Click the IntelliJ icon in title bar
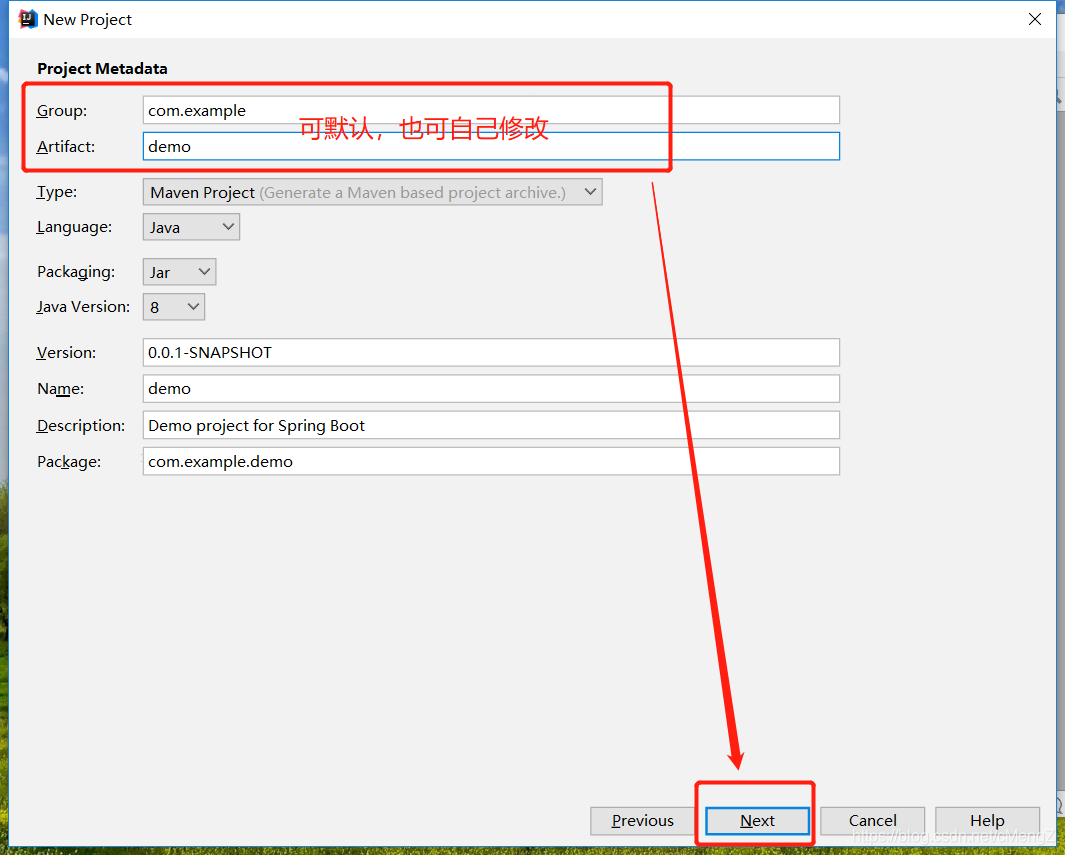Image resolution: width=1065 pixels, height=855 pixels. point(27,19)
